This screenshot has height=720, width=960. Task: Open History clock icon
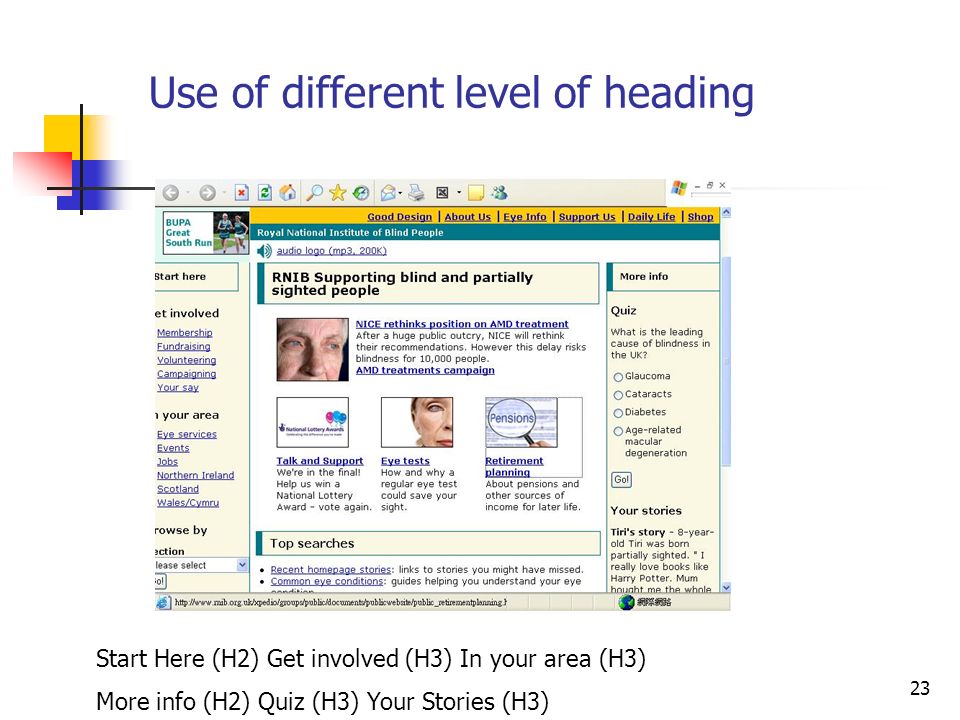(x=361, y=193)
